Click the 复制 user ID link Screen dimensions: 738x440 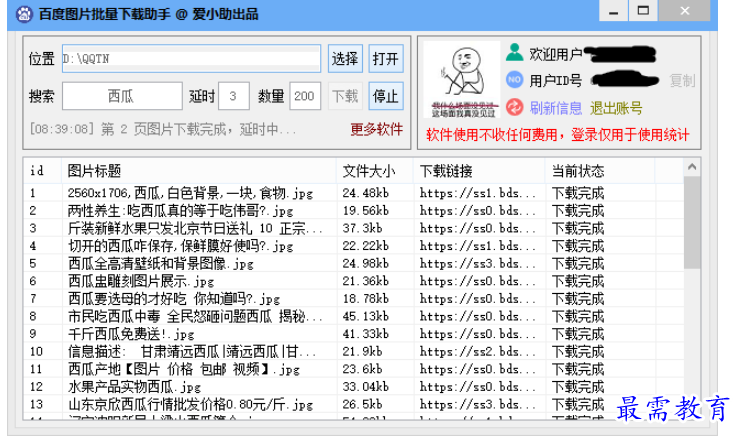click(x=682, y=81)
